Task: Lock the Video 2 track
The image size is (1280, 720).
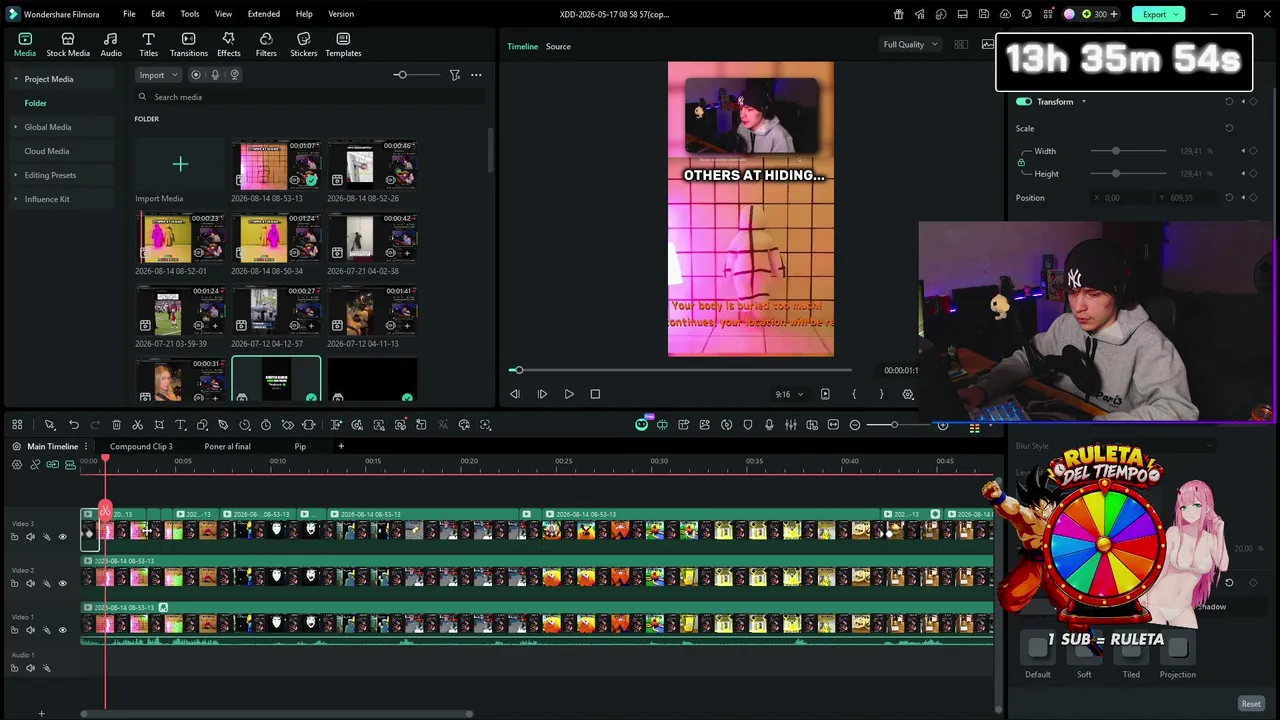Action: pyautogui.click(x=14, y=583)
